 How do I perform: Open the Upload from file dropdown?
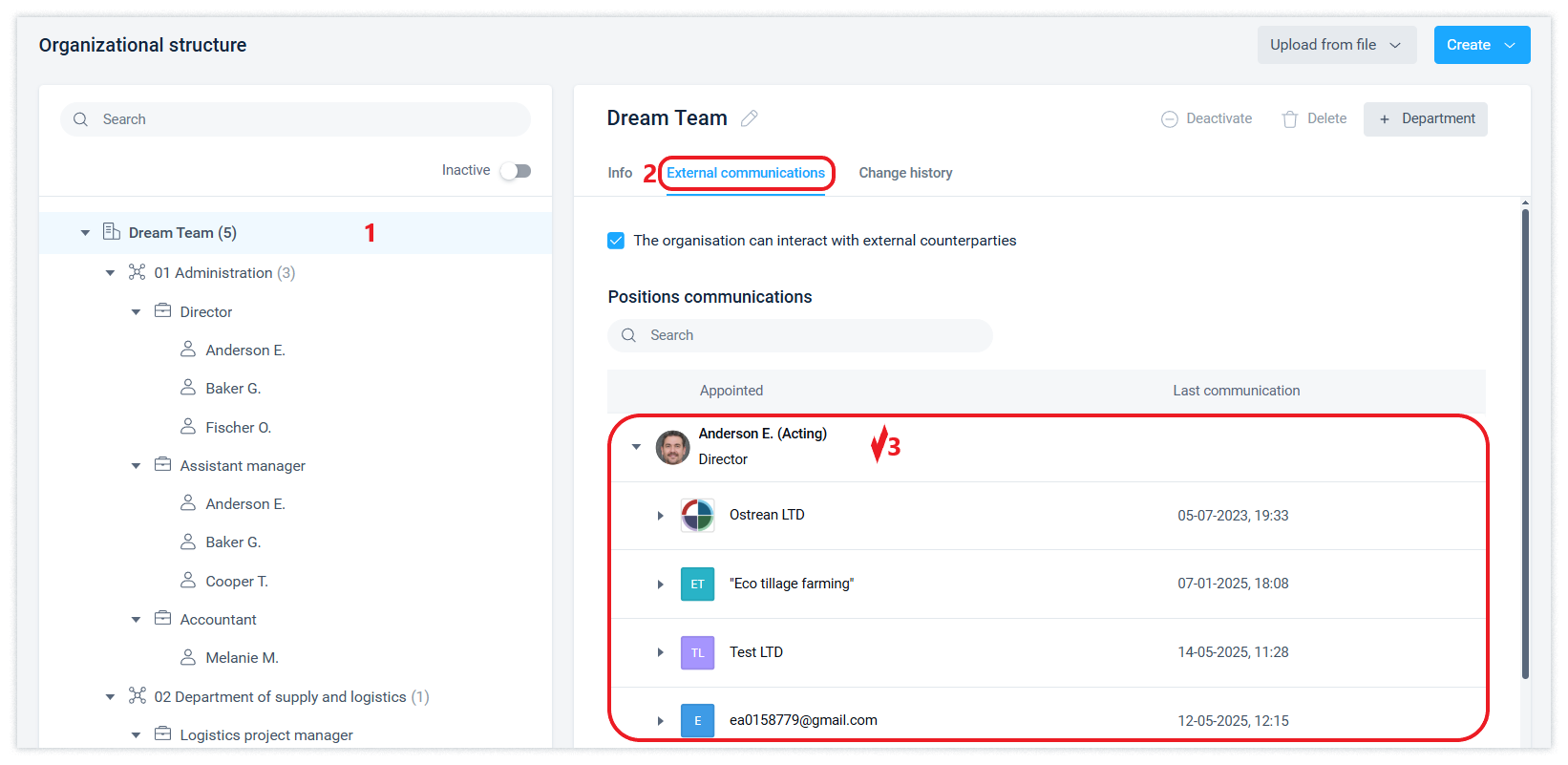1336,45
